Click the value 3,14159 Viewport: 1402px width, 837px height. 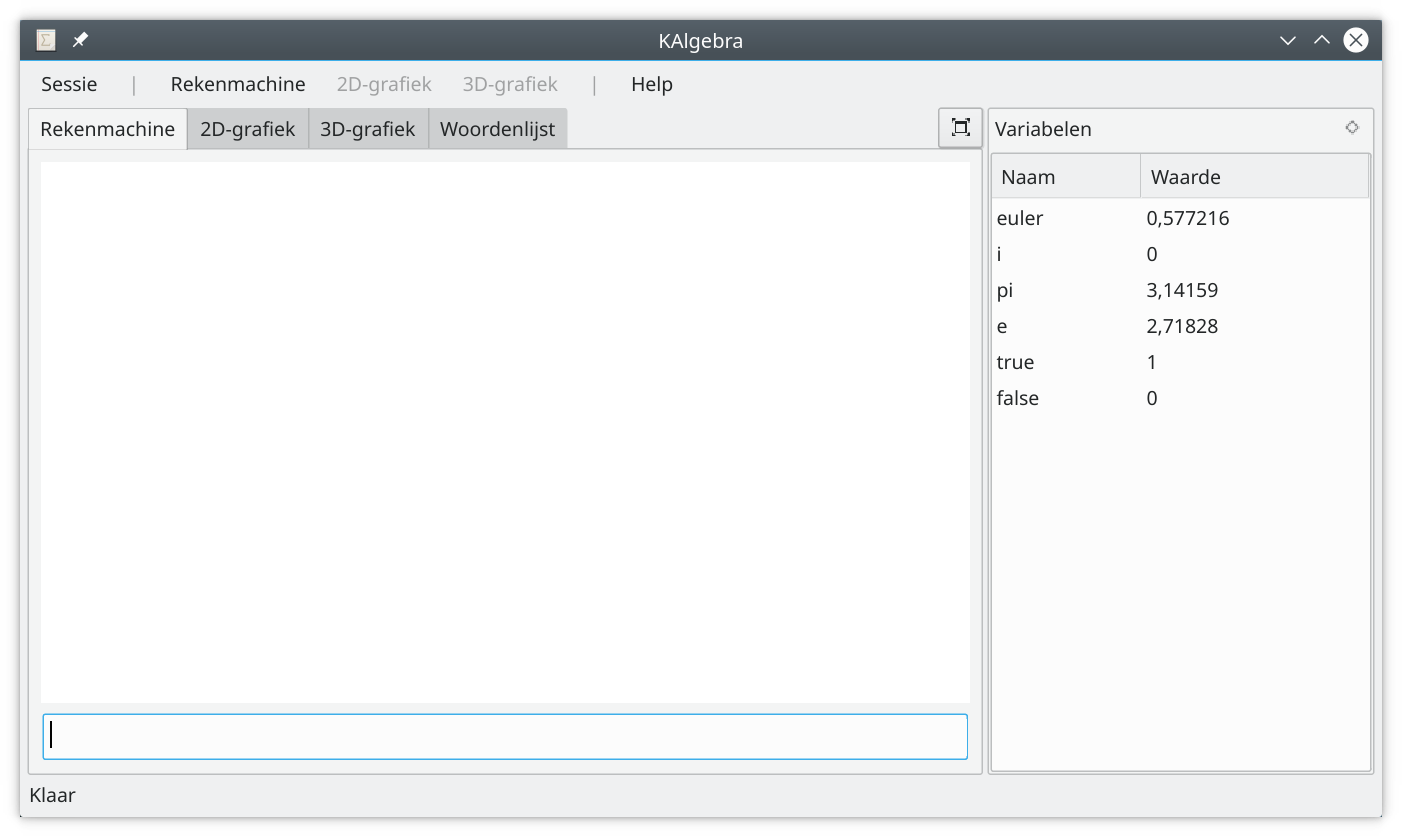coord(1182,290)
